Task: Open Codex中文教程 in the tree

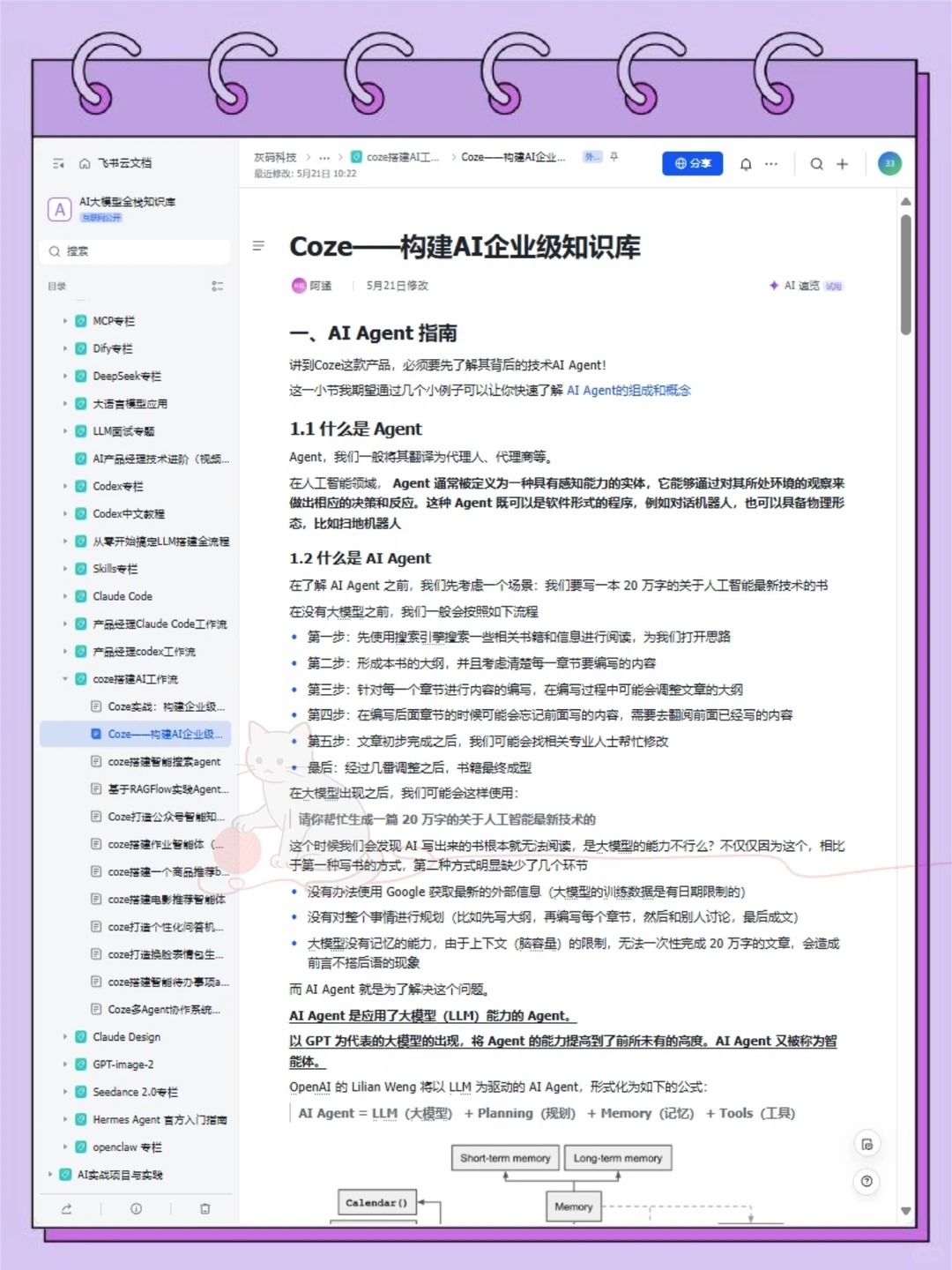Action: [129, 513]
